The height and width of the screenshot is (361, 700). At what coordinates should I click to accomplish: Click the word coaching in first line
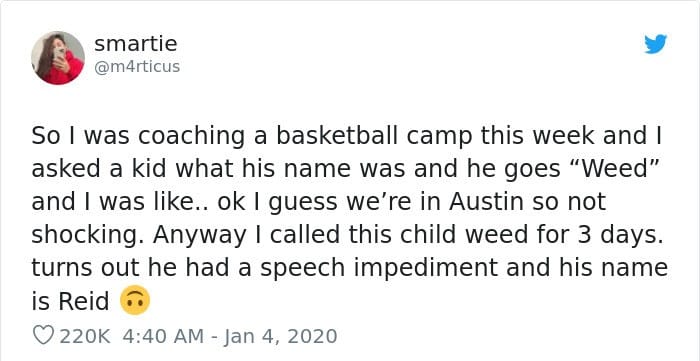point(192,138)
